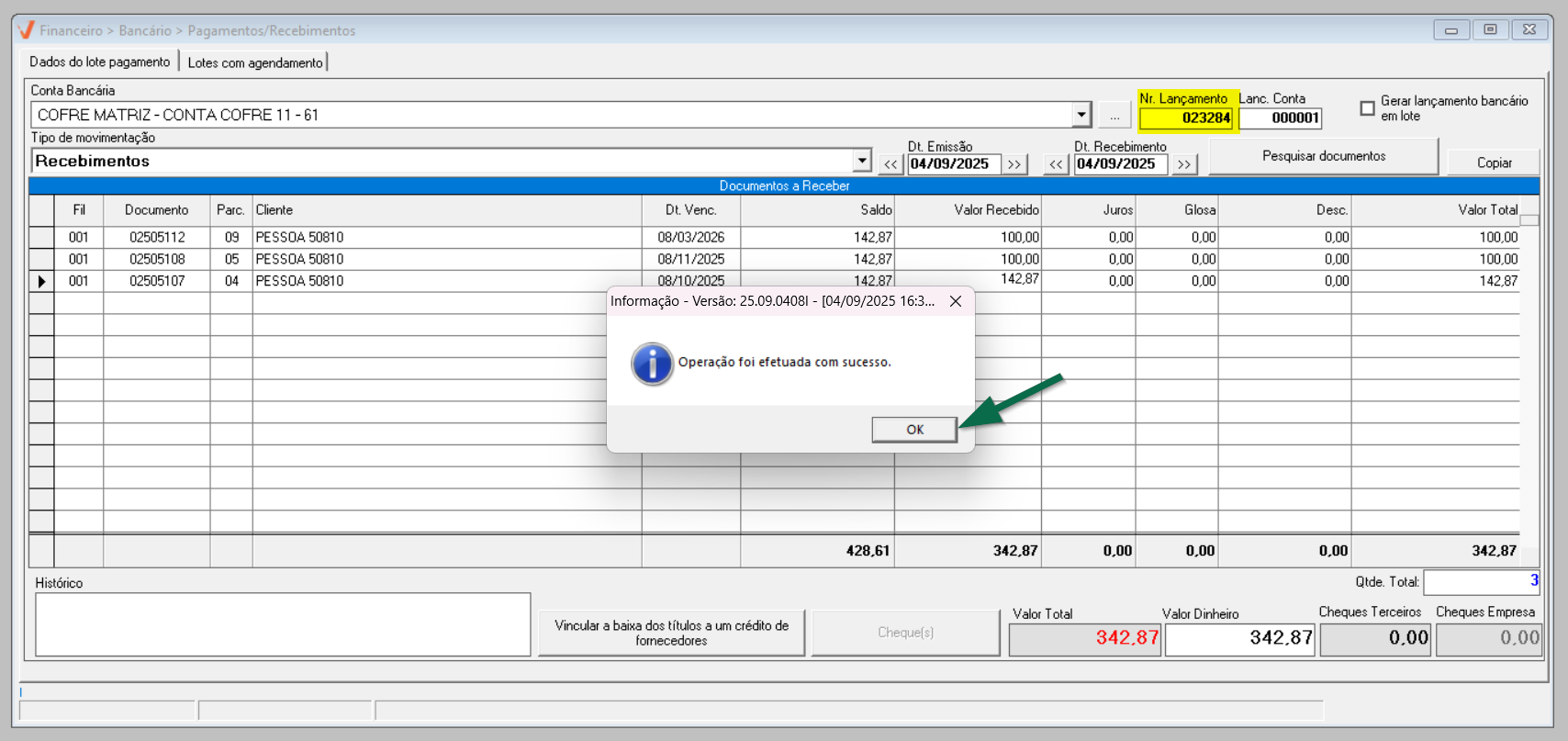
Task: Click the Histórico text area
Action: 283,624
